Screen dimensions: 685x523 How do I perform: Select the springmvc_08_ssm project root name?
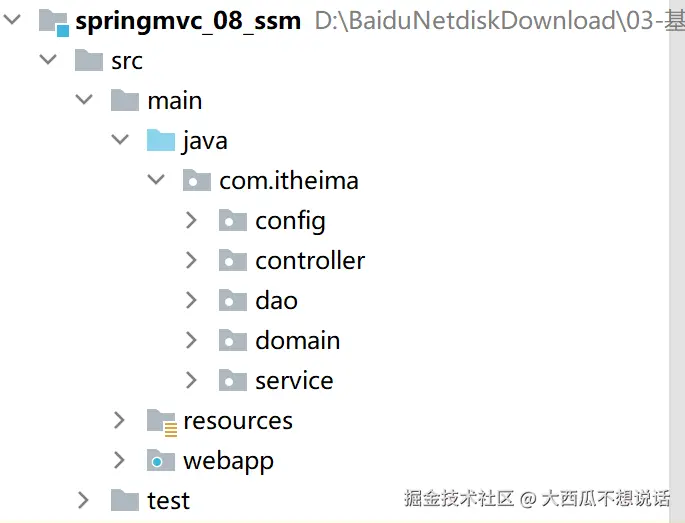(x=188, y=20)
